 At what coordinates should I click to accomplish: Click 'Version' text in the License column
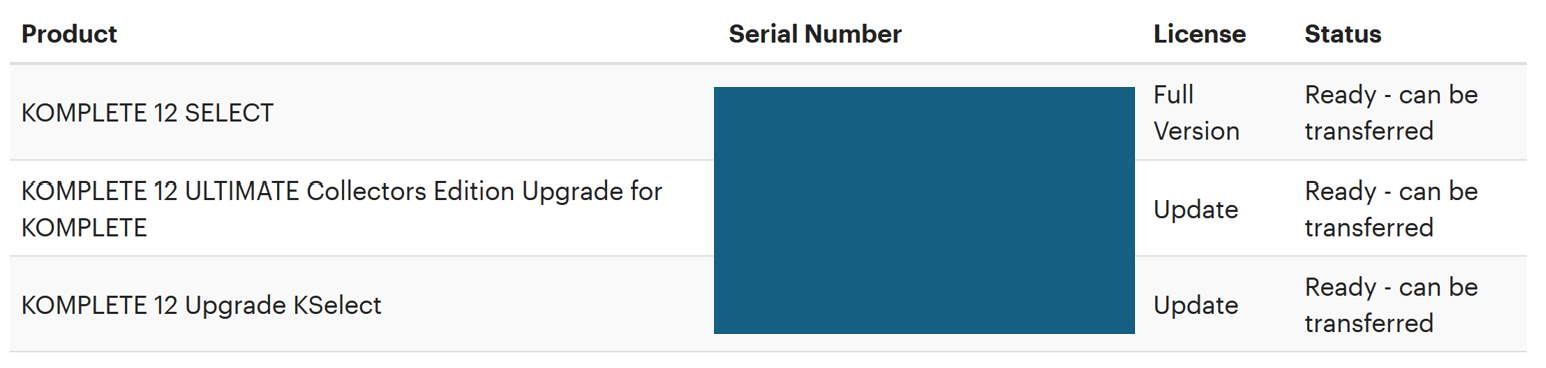(1196, 131)
